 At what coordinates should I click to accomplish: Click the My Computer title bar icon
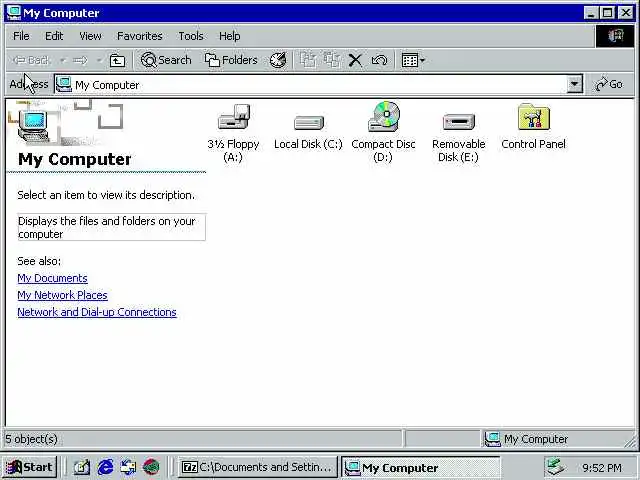click(13, 13)
